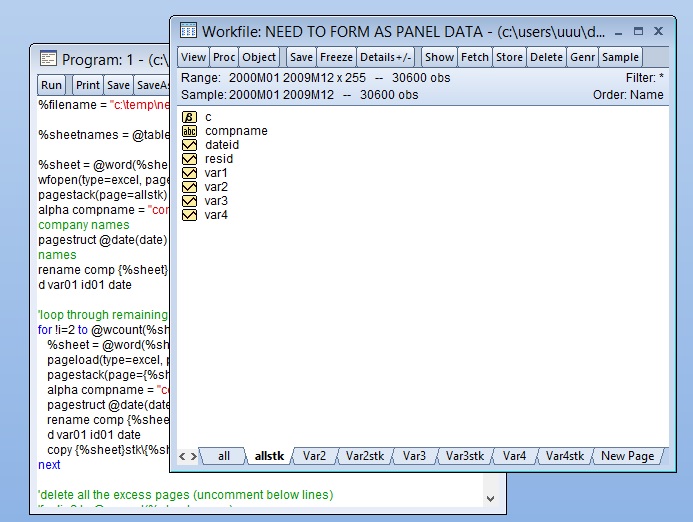693x522 pixels.
Task: Click the var3 series icon
Action: (189, 201)
